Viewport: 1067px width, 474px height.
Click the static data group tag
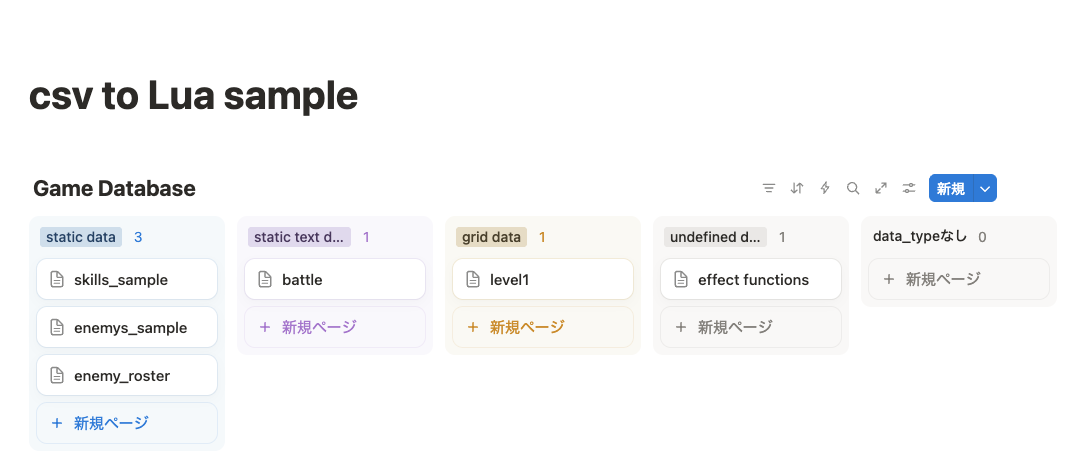pos(81,237)
